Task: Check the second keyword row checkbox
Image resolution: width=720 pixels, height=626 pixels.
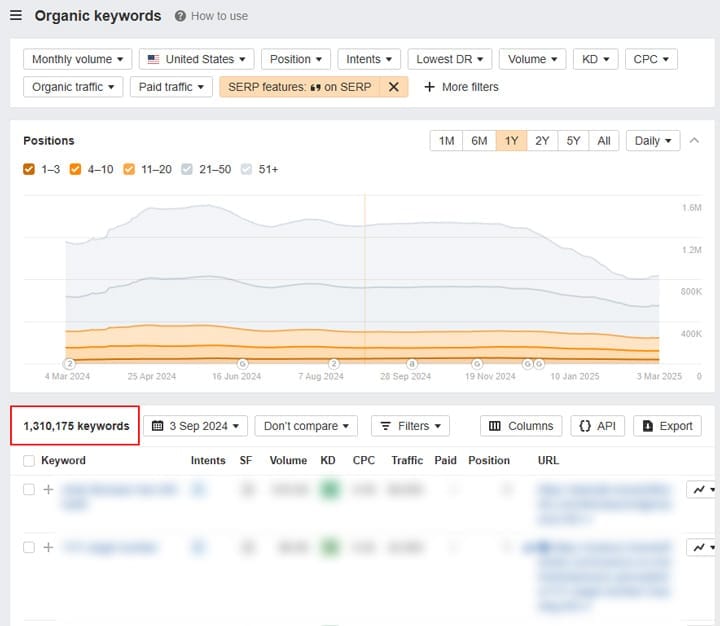Action: [x=29, y=547]
